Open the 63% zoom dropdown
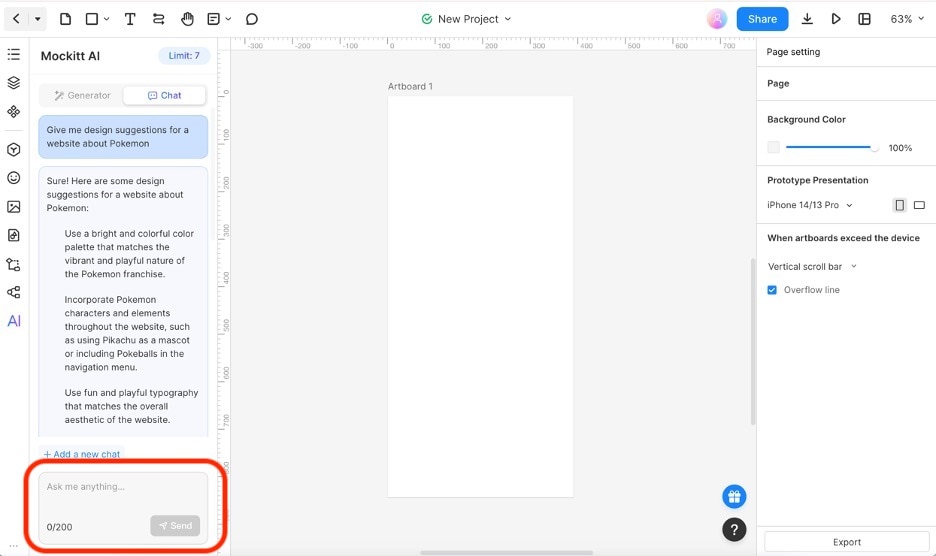Image resolution: width=936 pixels, height=556 pixels. (907, 19)
